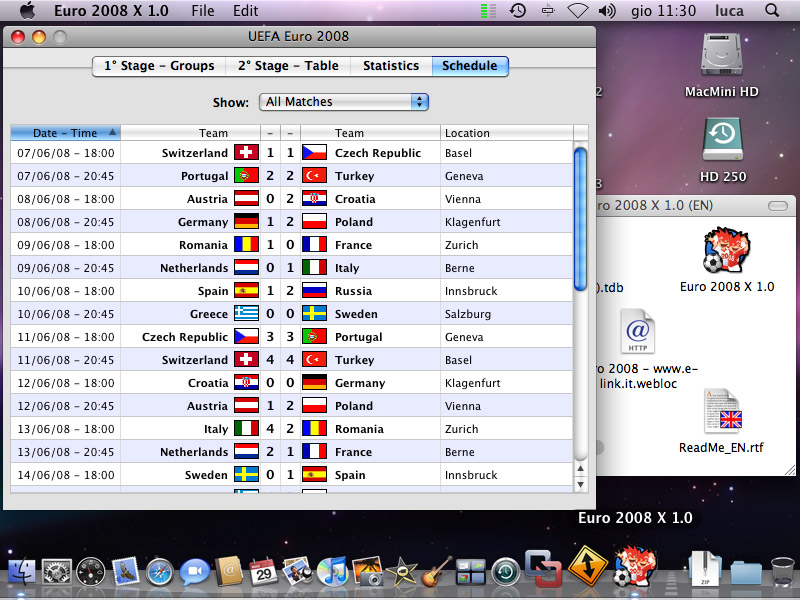Click the Croatia flag in the 08/06/08 18:00 row
Screen dimensions: 800x600
pos(314,198)
